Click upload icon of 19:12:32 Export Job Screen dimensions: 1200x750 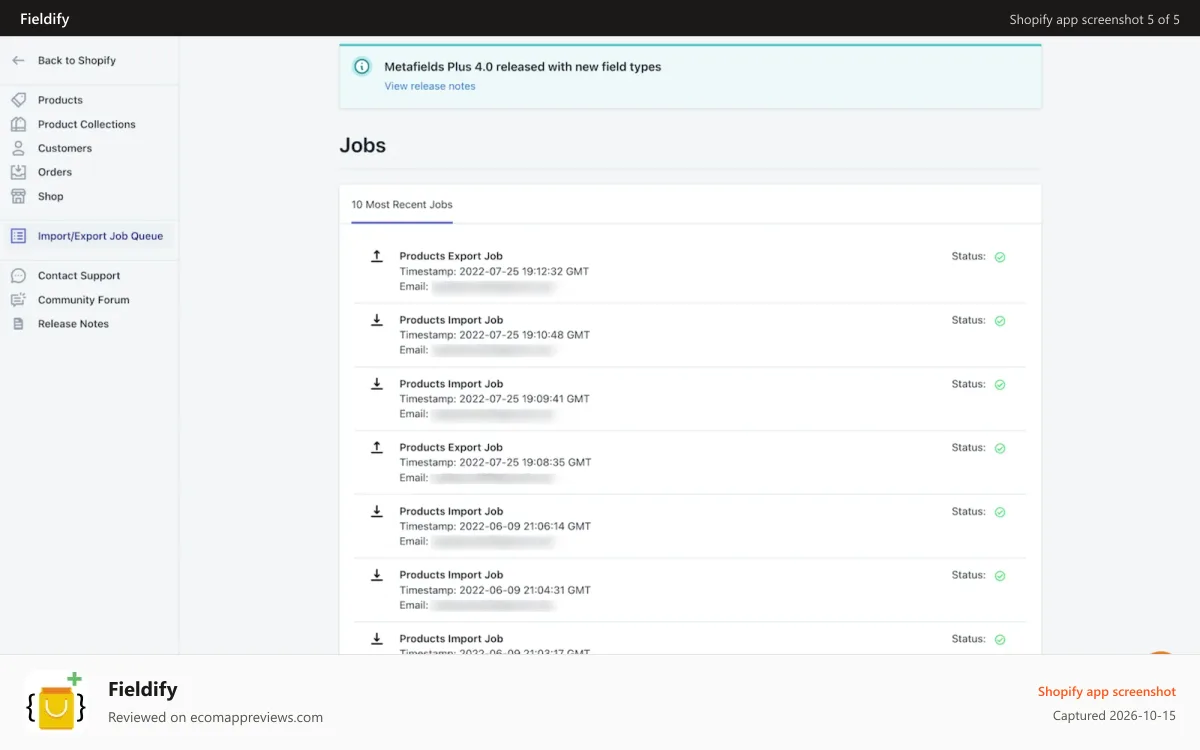[377, 256]
